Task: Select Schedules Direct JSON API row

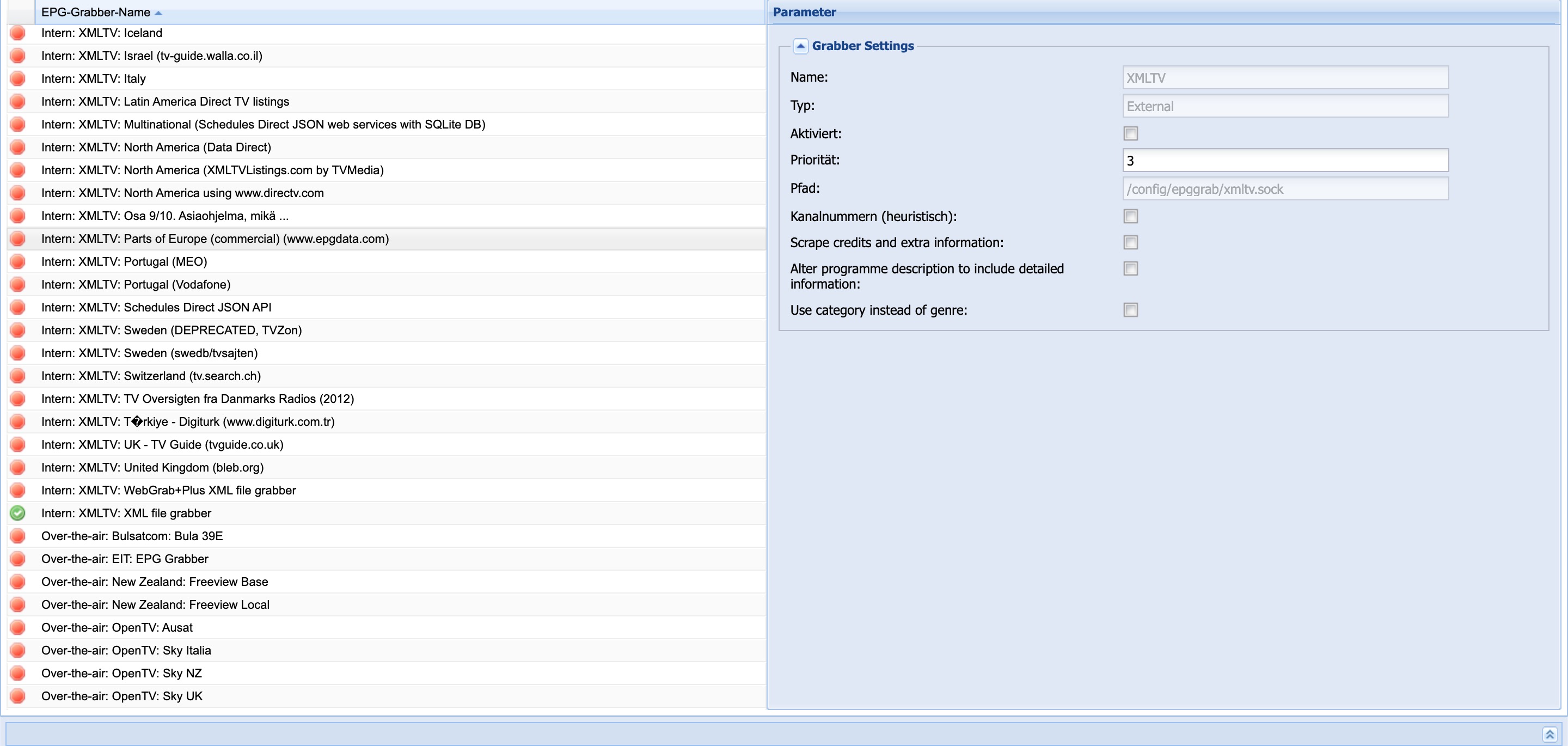Action: coord(386,308)
